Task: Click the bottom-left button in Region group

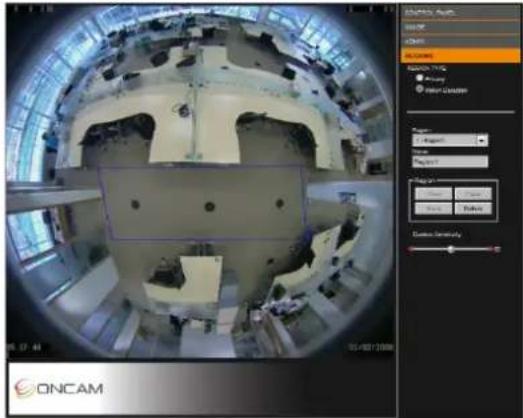Action: pyautogui.click(x=433, y=208)
